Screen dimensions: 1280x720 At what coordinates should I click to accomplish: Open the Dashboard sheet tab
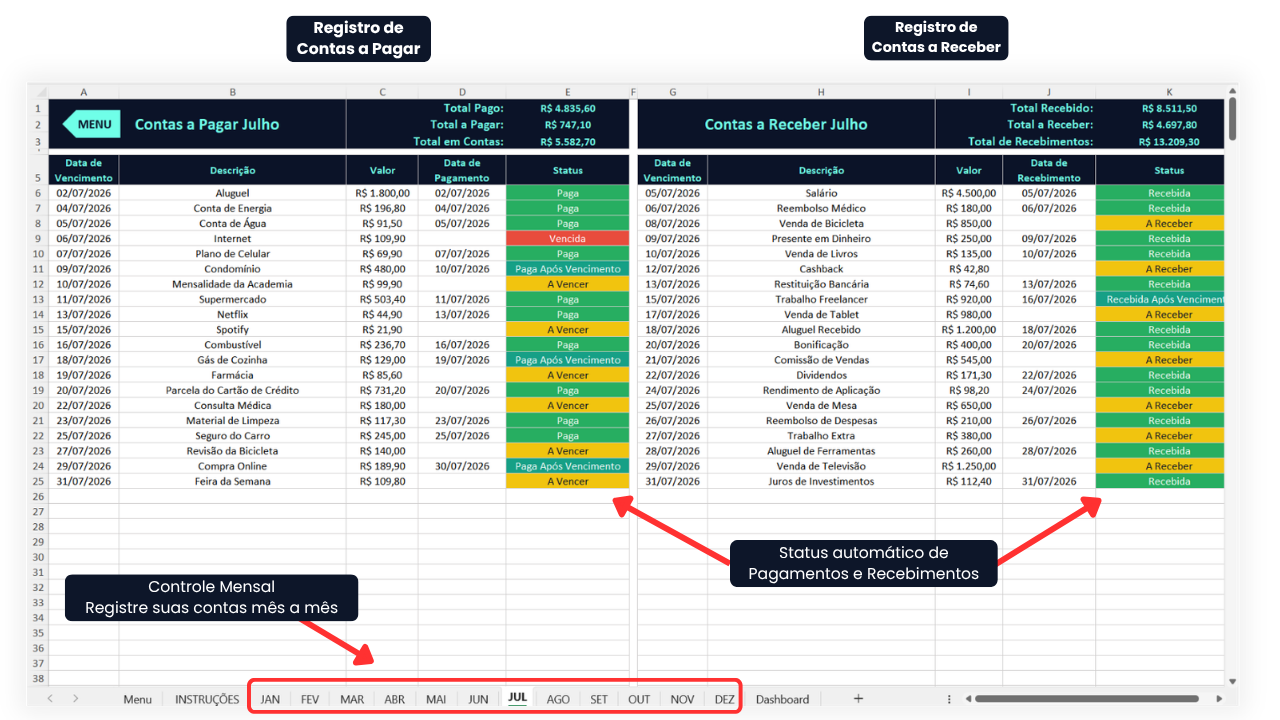coord(782,699)
